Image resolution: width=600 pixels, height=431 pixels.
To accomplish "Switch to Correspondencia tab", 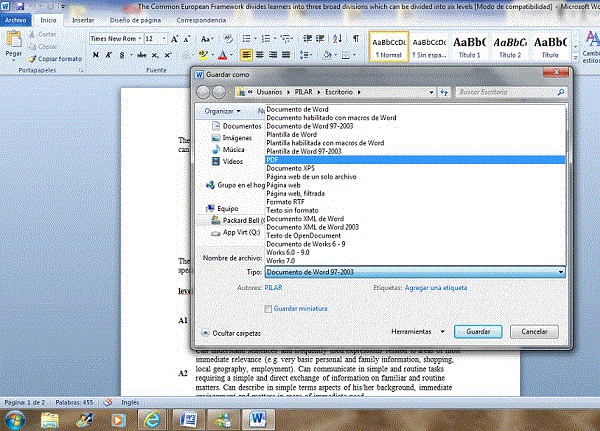I will [x=201, y=20].
